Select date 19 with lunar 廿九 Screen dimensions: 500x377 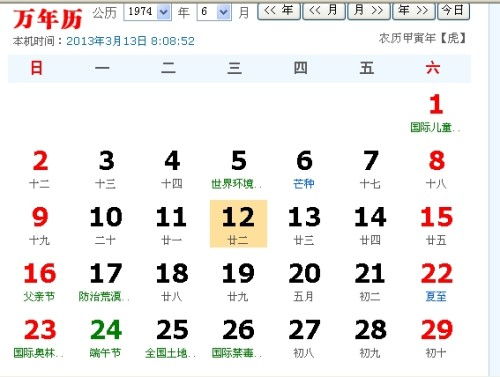coord(238,282)
